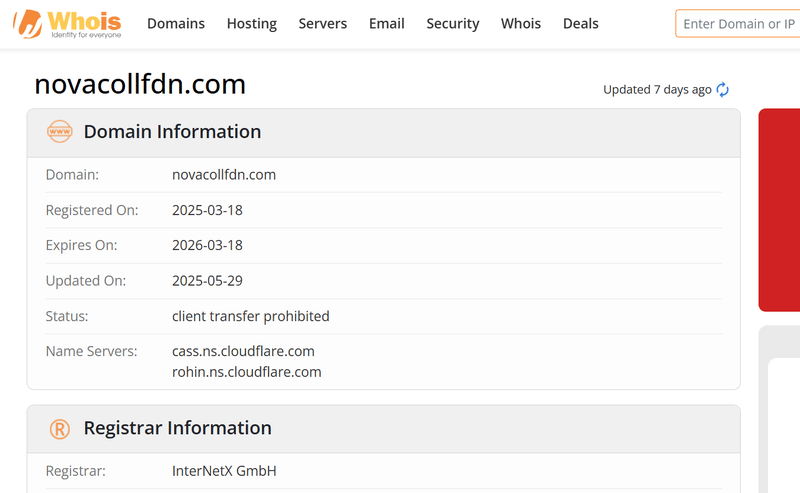Focus the Enter Domain or IP field

(x=738, y=23)
